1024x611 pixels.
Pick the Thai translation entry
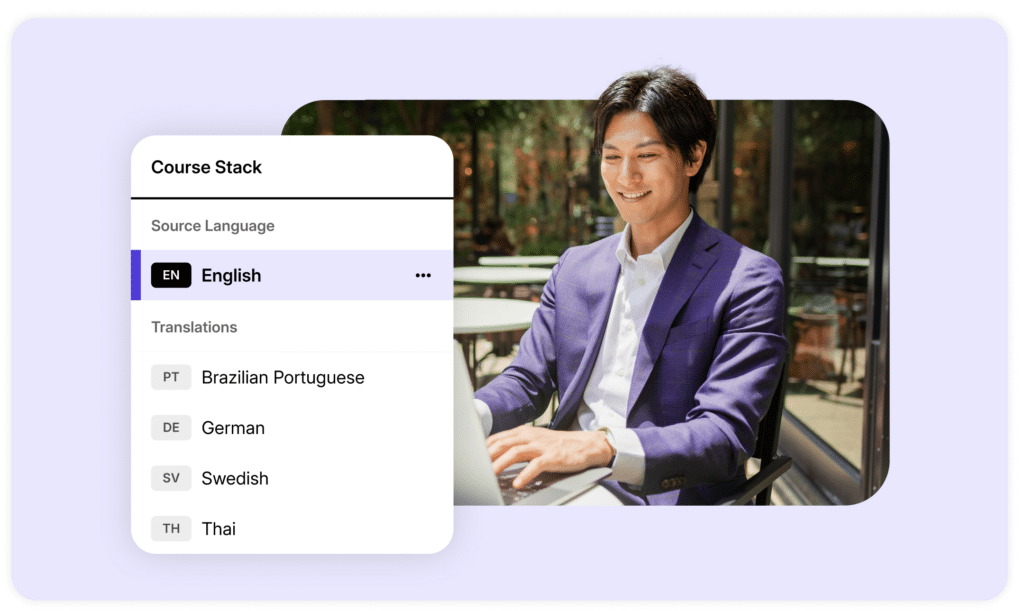click(x=219, y=529)
